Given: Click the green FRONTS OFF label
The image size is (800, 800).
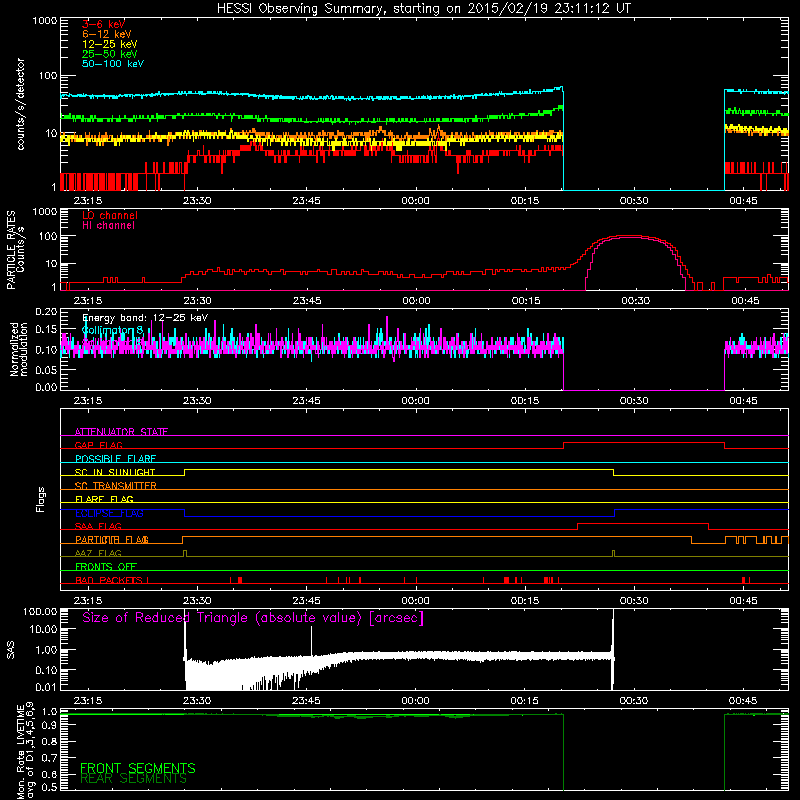Looking at the screenshot, I should [106, 566].
